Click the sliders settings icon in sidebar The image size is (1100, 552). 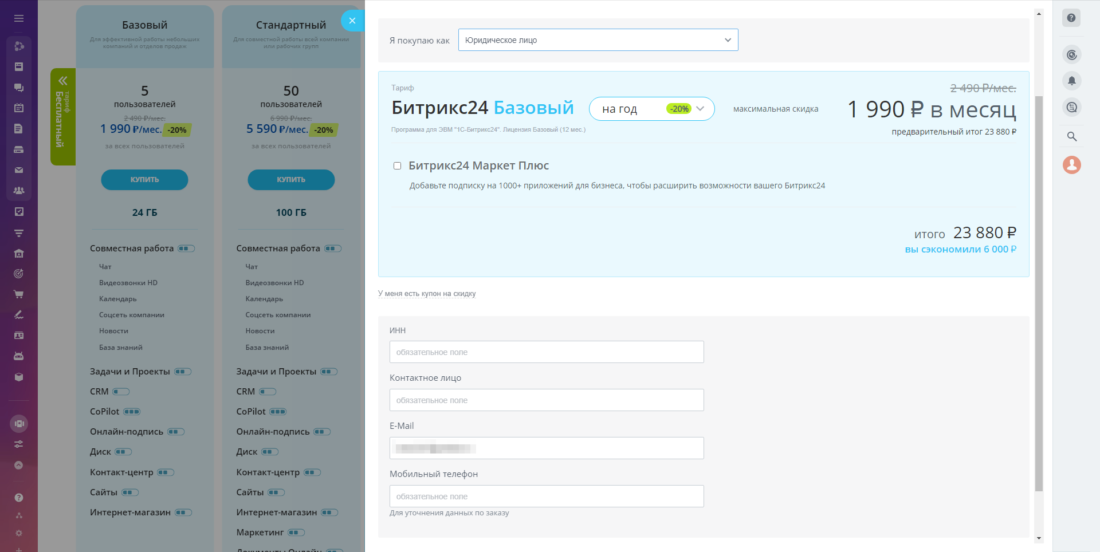click(19, 444)
